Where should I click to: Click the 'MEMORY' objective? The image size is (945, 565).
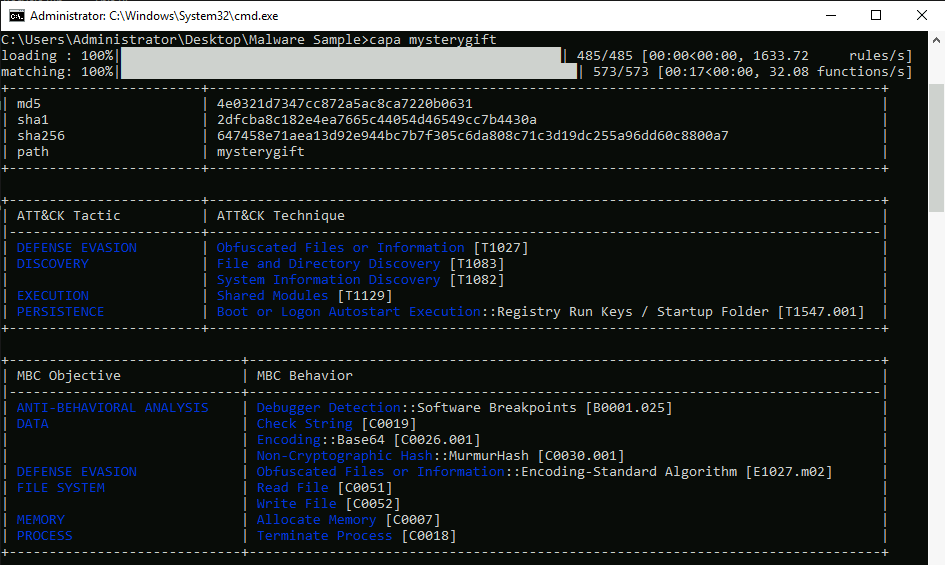coord(40,520)
